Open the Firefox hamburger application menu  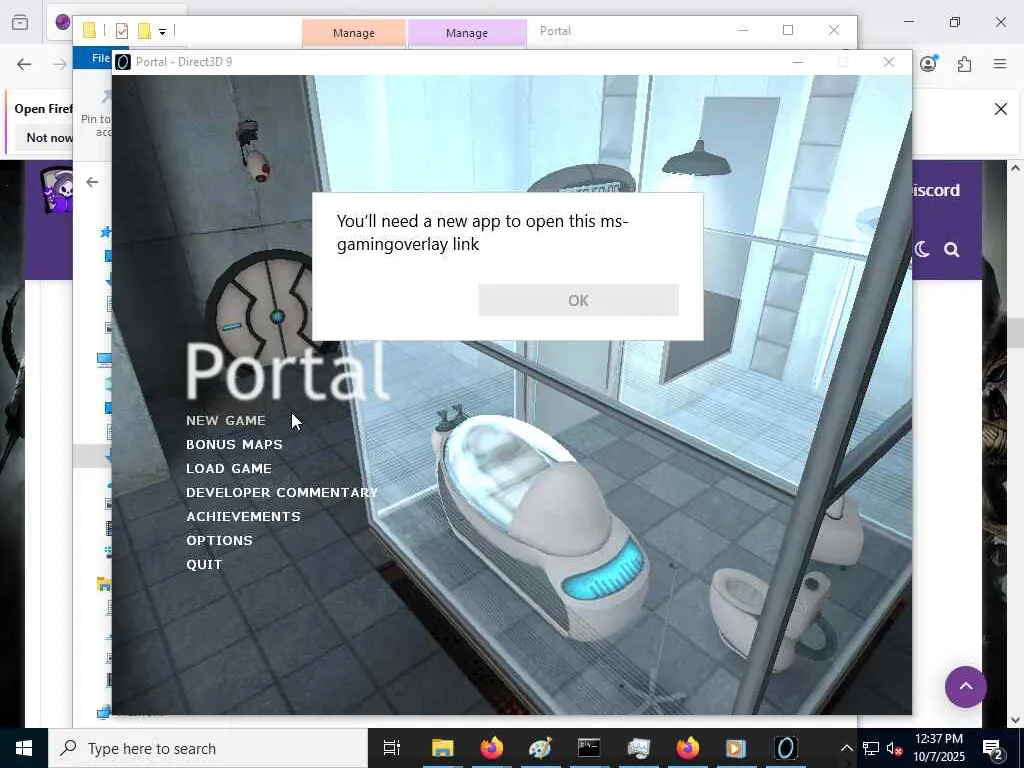click(1000, 64)
